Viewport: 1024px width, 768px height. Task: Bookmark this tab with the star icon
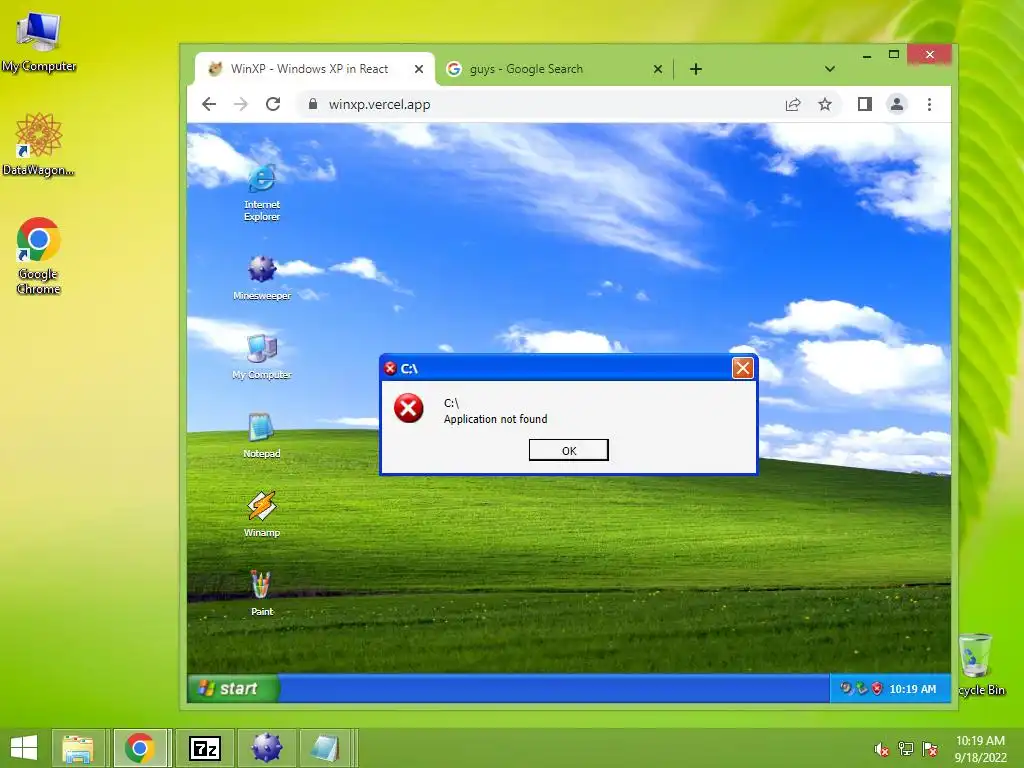coord(825,104)
